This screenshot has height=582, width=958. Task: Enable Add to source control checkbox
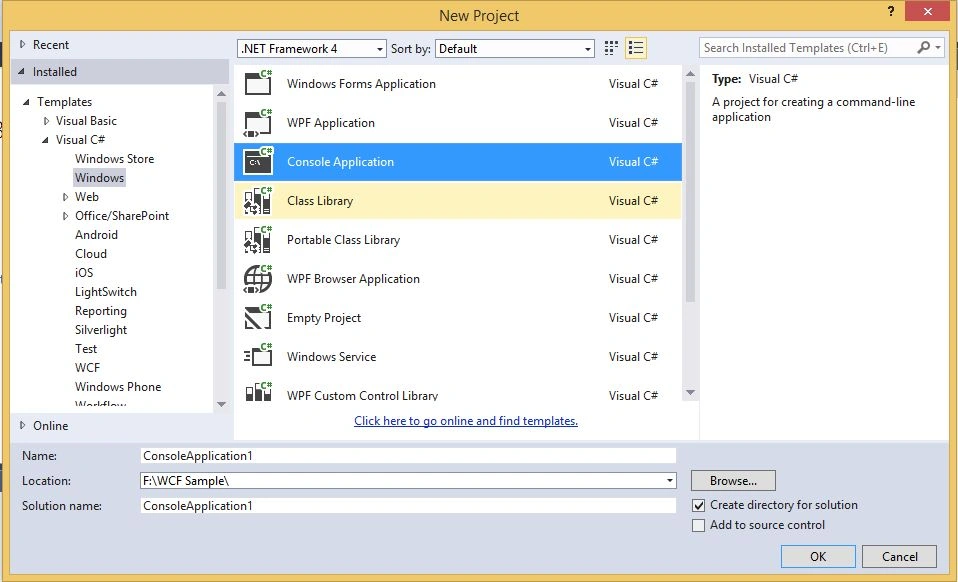698,525
